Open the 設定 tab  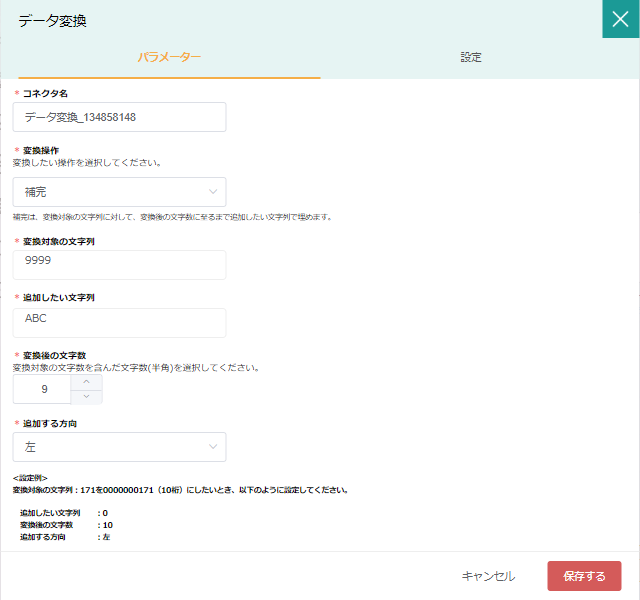[x=471, y=57]
